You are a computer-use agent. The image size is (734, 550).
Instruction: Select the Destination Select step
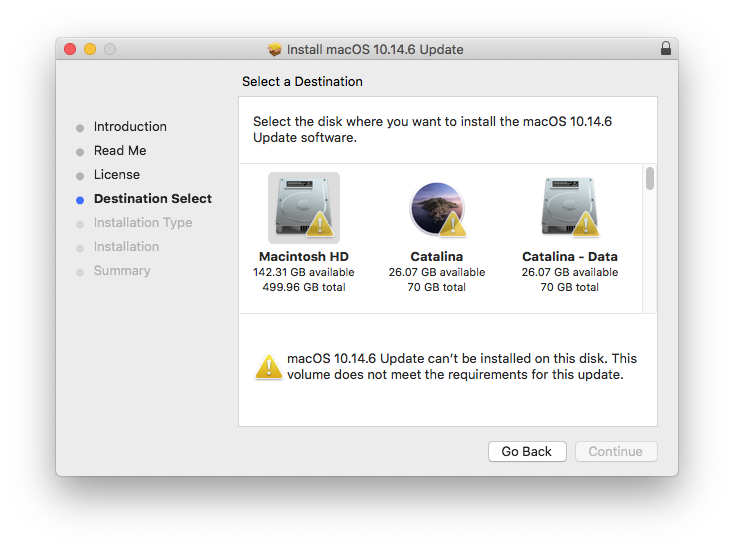153,198
